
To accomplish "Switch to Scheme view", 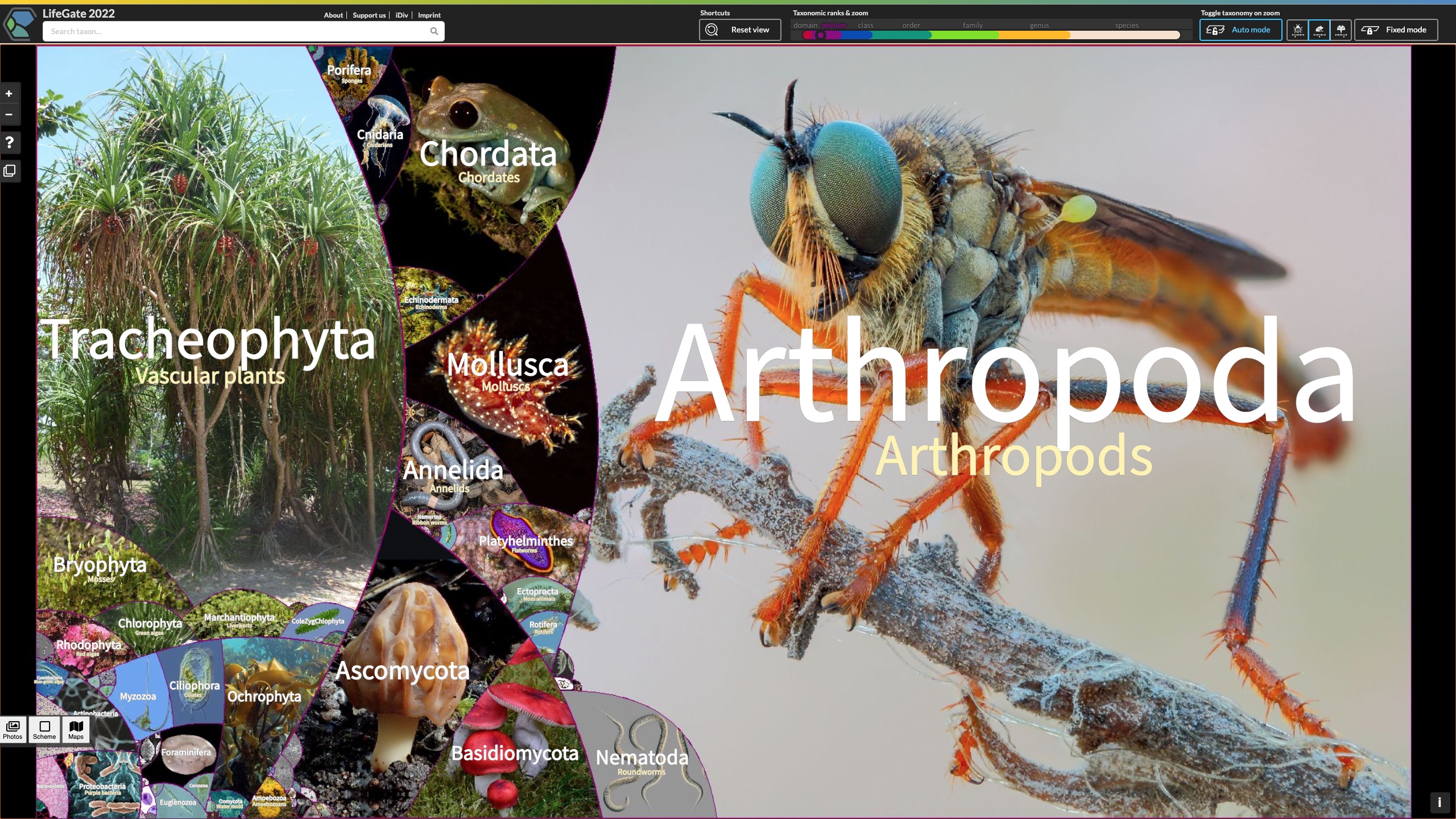I will 44,729.
